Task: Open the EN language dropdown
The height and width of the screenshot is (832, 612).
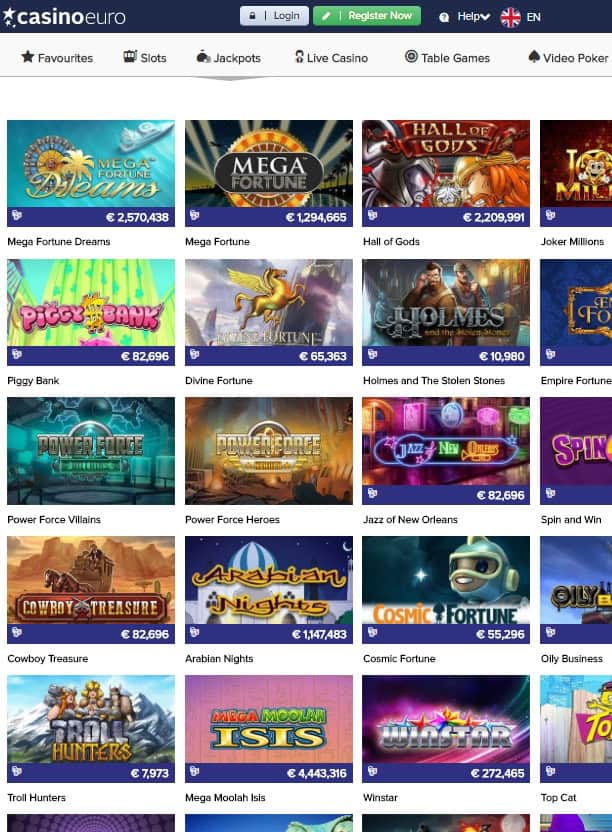Action: 533,17
